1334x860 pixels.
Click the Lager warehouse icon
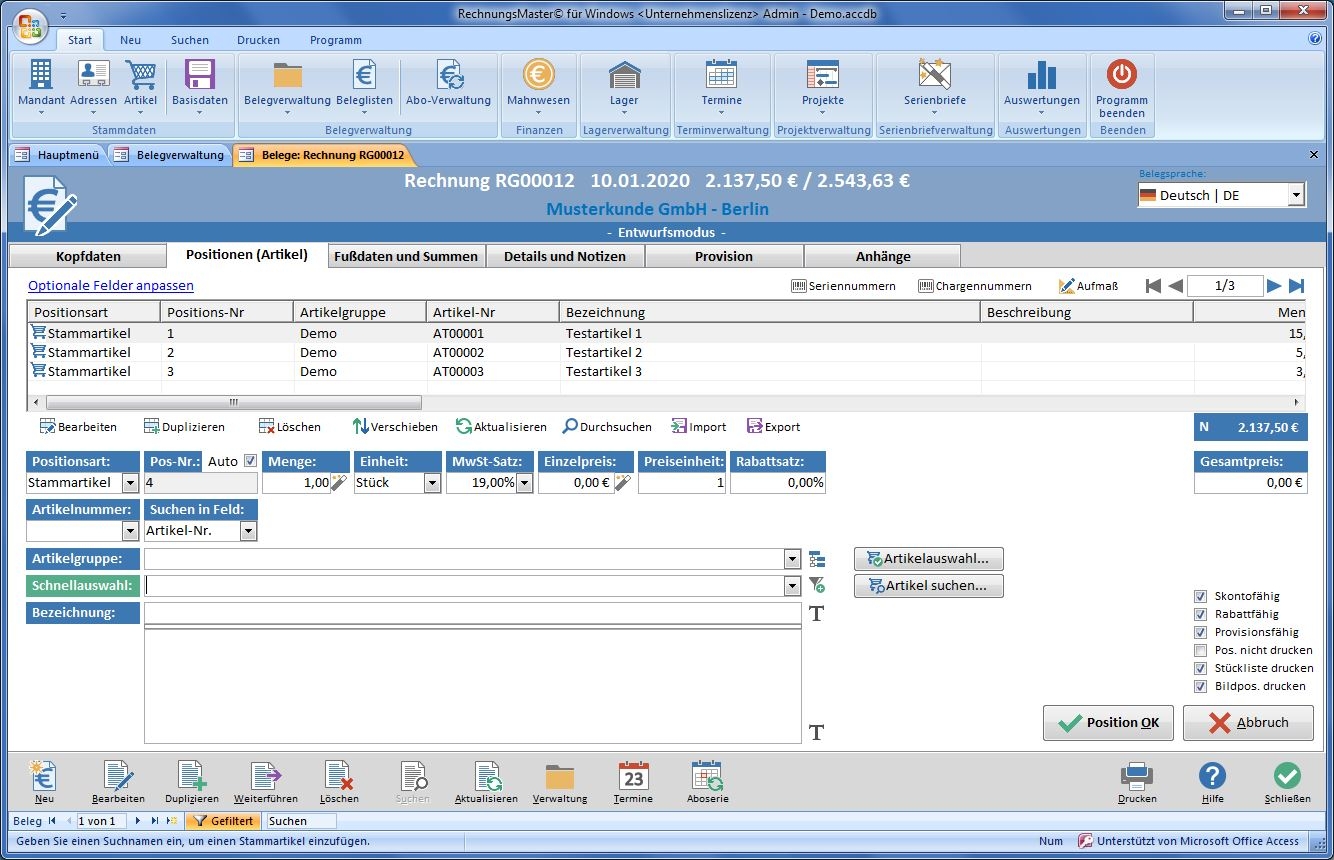pos(624,76)
